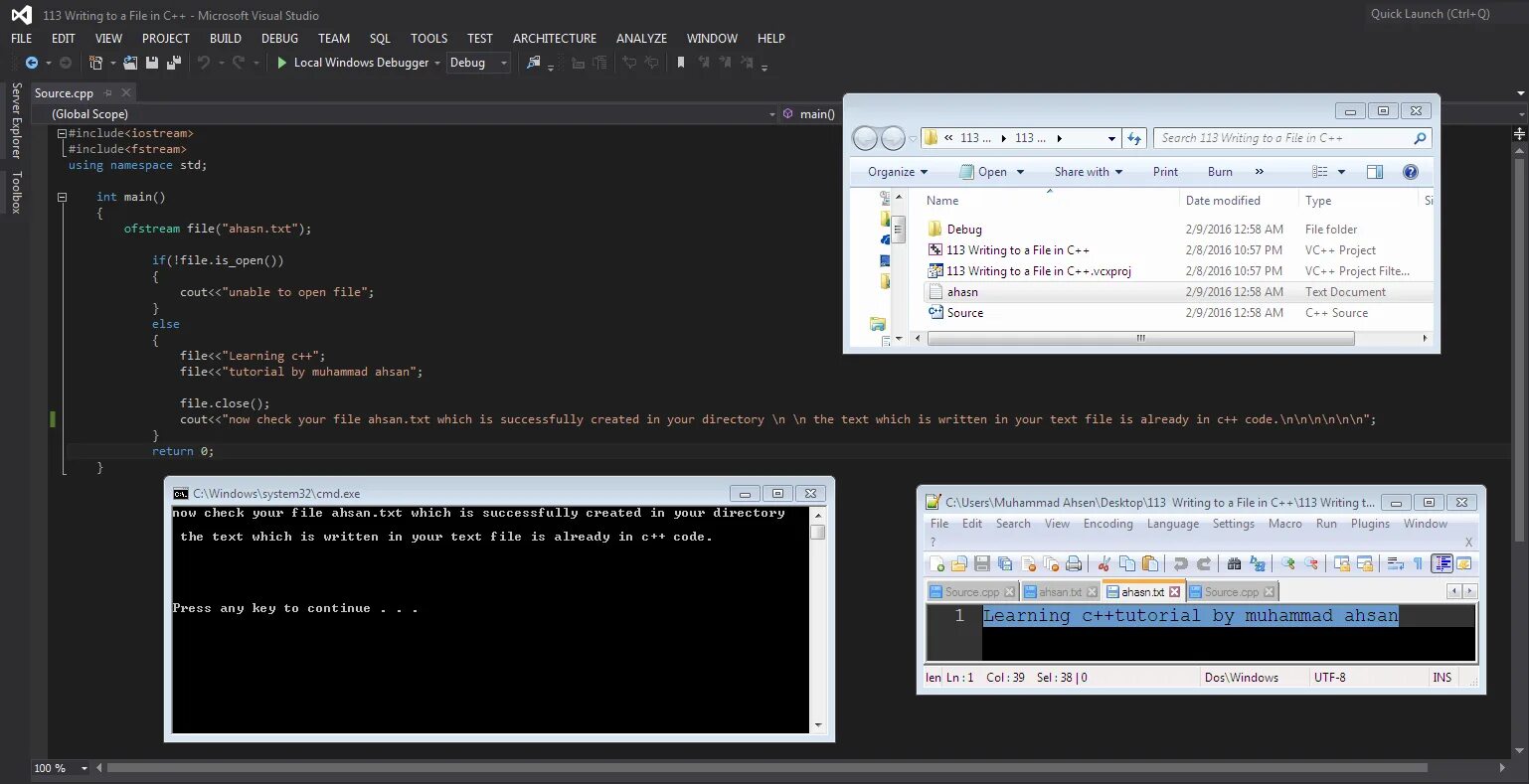Click the Save icon in Visual Studio toolbar

152,63
